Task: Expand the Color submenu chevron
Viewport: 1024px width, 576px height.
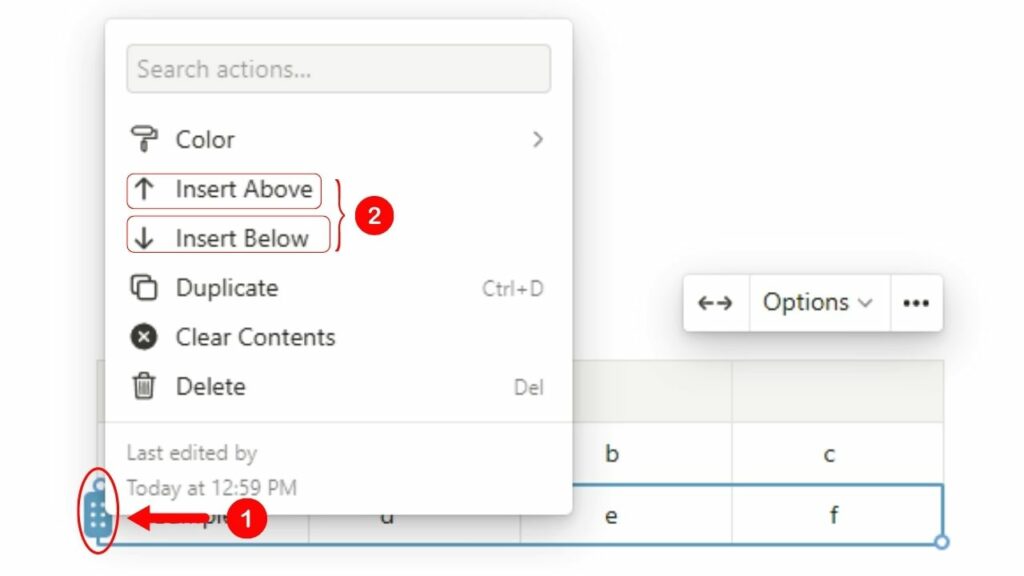Action: (538, 139)
